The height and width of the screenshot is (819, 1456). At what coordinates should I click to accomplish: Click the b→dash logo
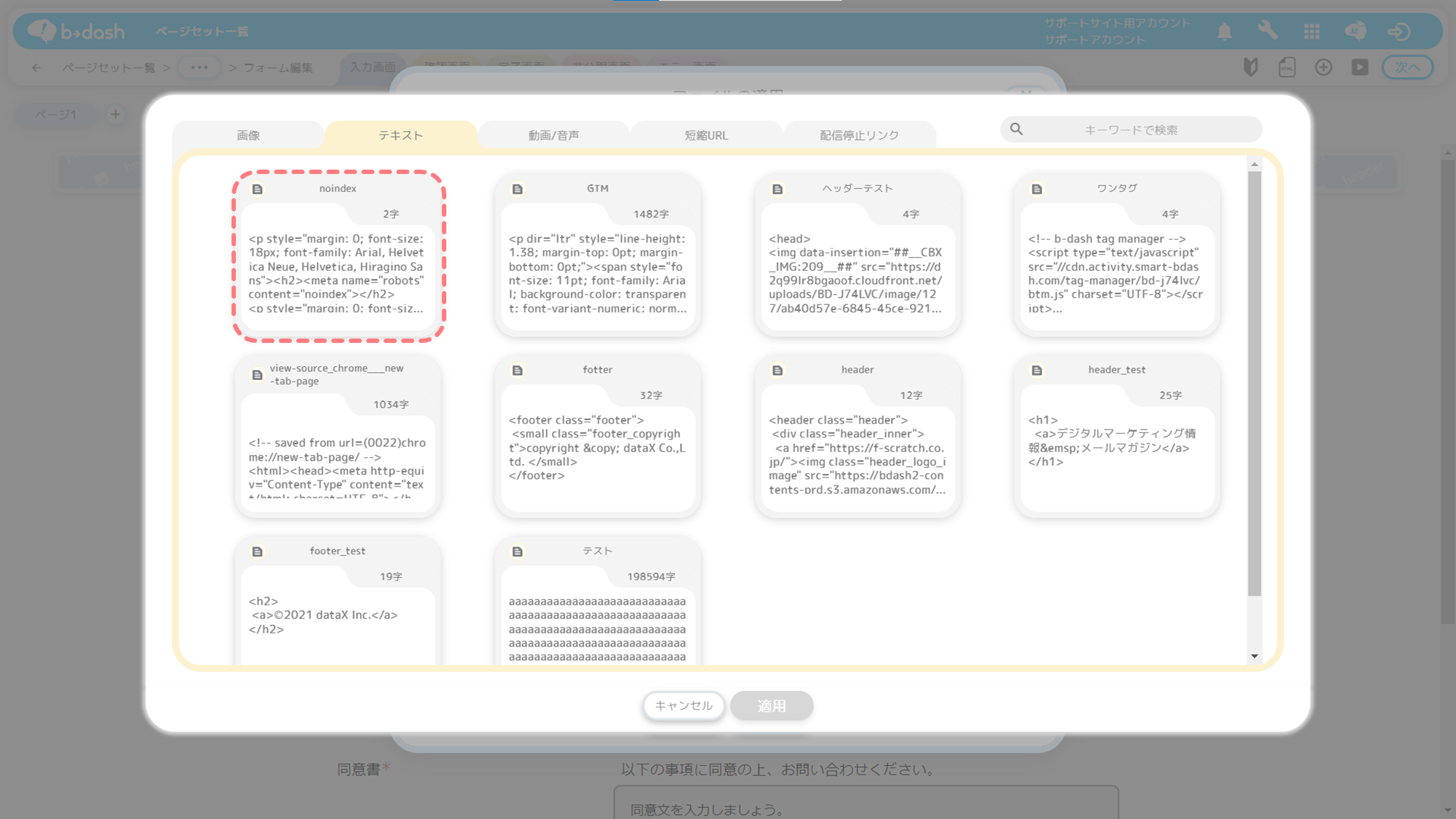76,31
